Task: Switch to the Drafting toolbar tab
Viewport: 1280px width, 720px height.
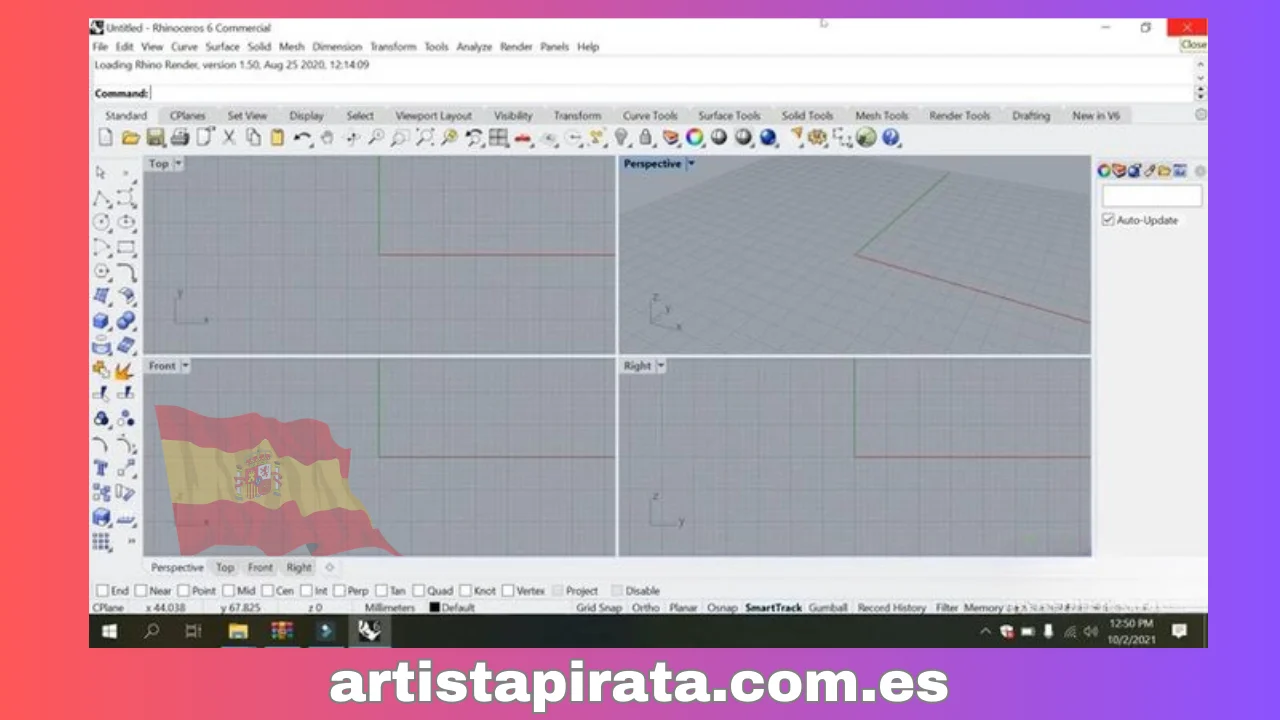Action: 1031,116
